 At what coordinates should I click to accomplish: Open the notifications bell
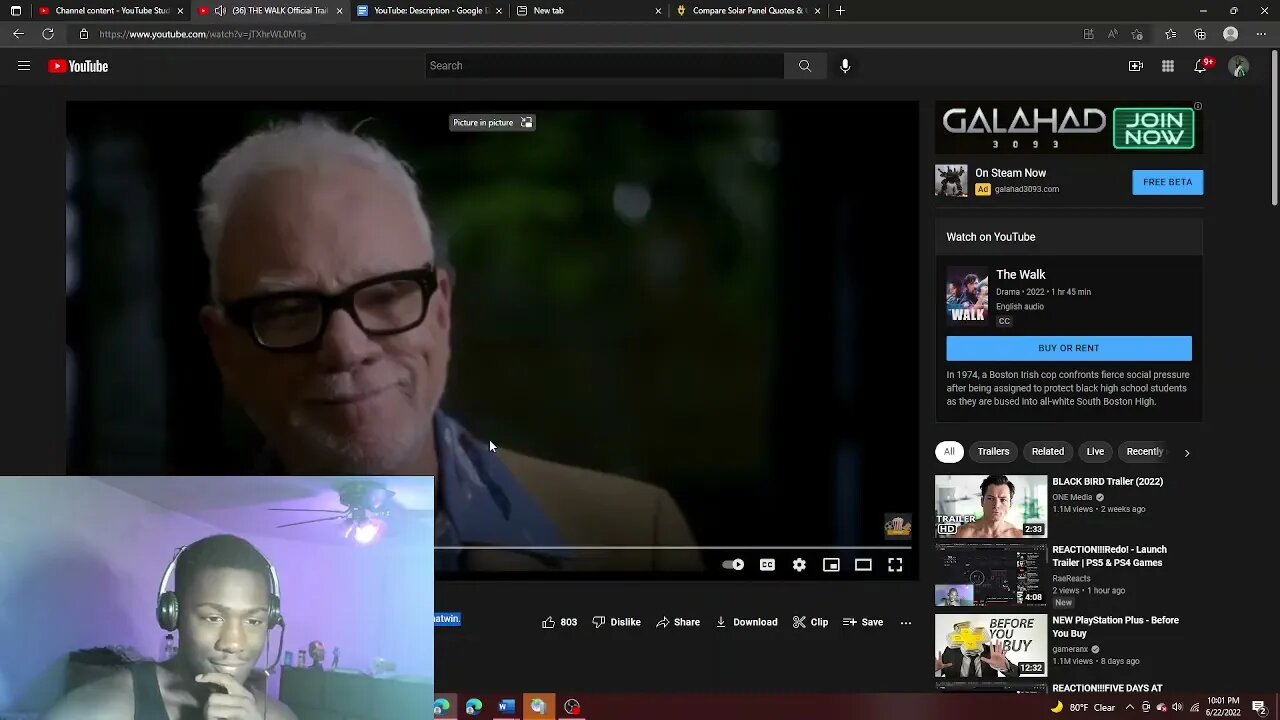click(1200, 66)
